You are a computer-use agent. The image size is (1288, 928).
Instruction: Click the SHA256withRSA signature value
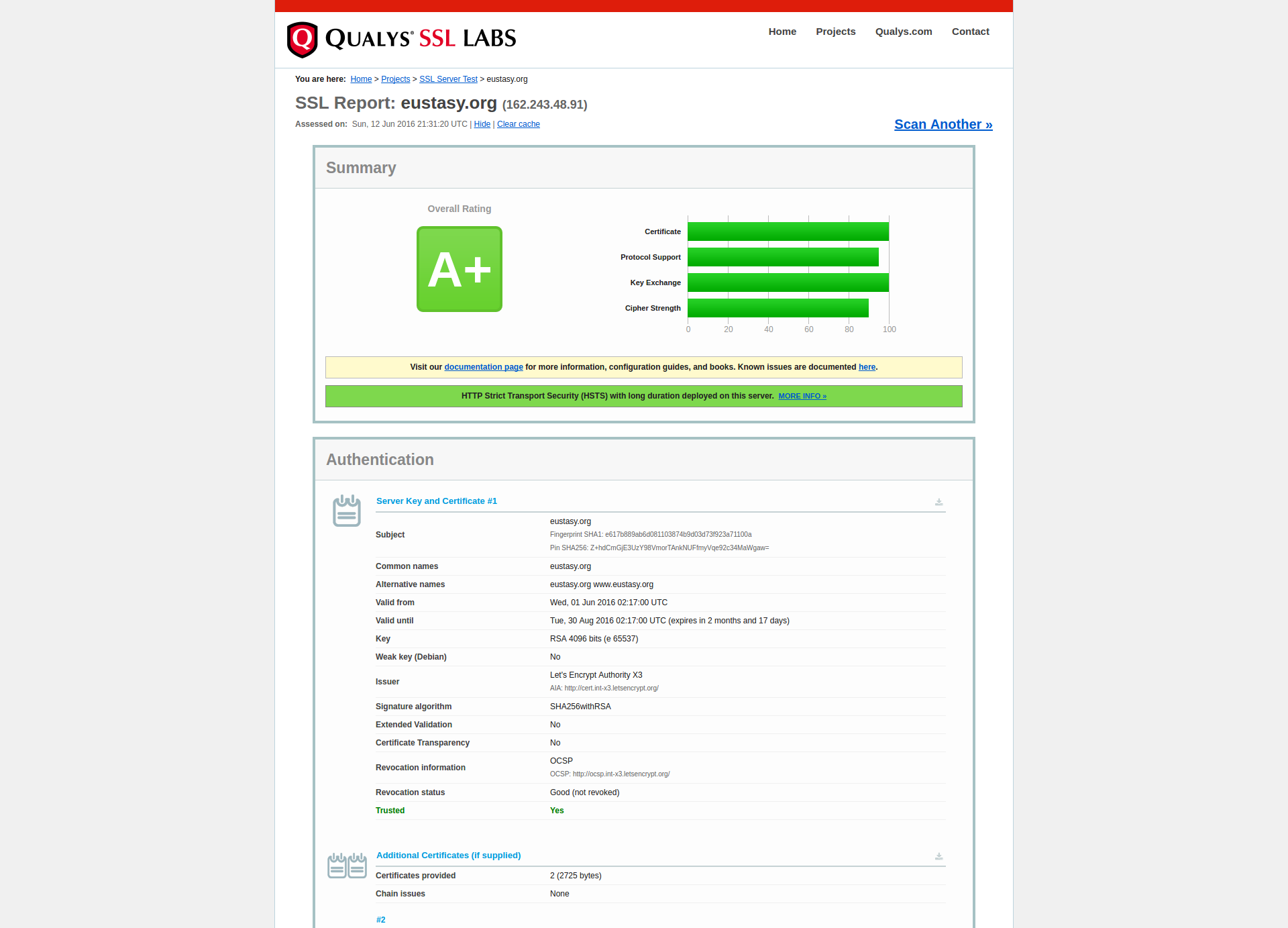tap(580, 707)
